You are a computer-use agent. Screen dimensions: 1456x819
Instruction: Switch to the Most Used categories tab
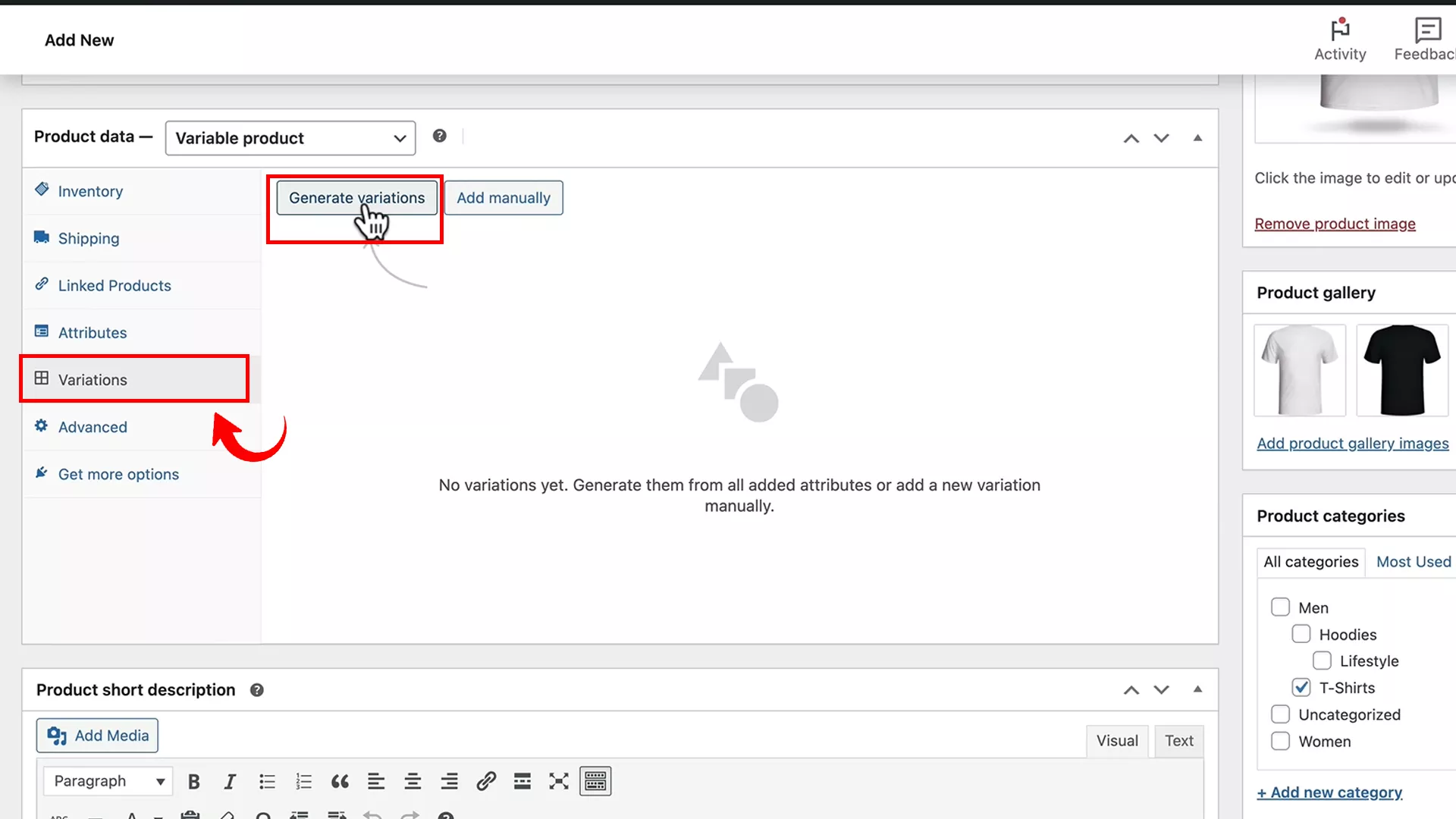click(1413, 561)
